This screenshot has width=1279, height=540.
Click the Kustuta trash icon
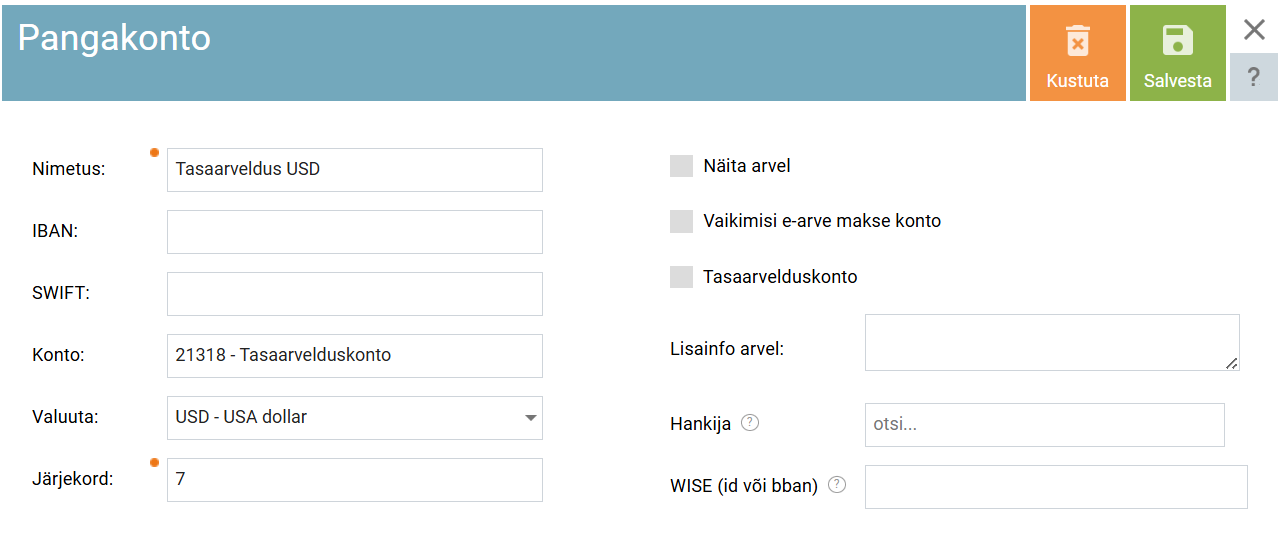[x=1077, y=41]
